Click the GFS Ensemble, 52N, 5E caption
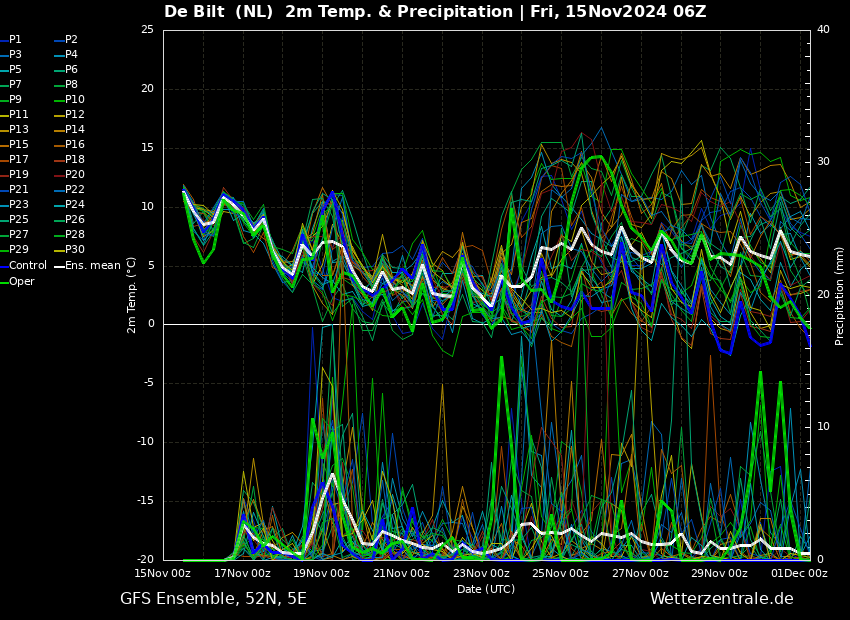Screen dimensions: 850x620 (x=213, y=599)
